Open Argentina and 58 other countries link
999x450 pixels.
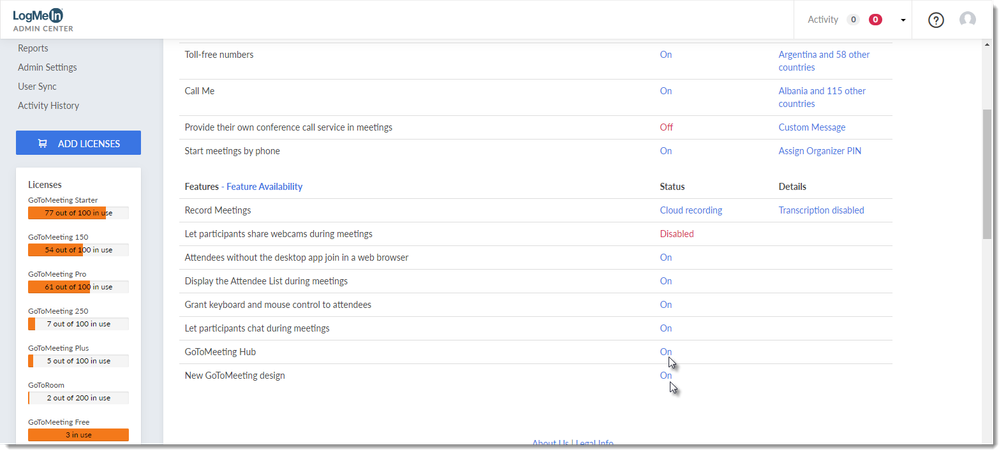(x=824, y=61)
